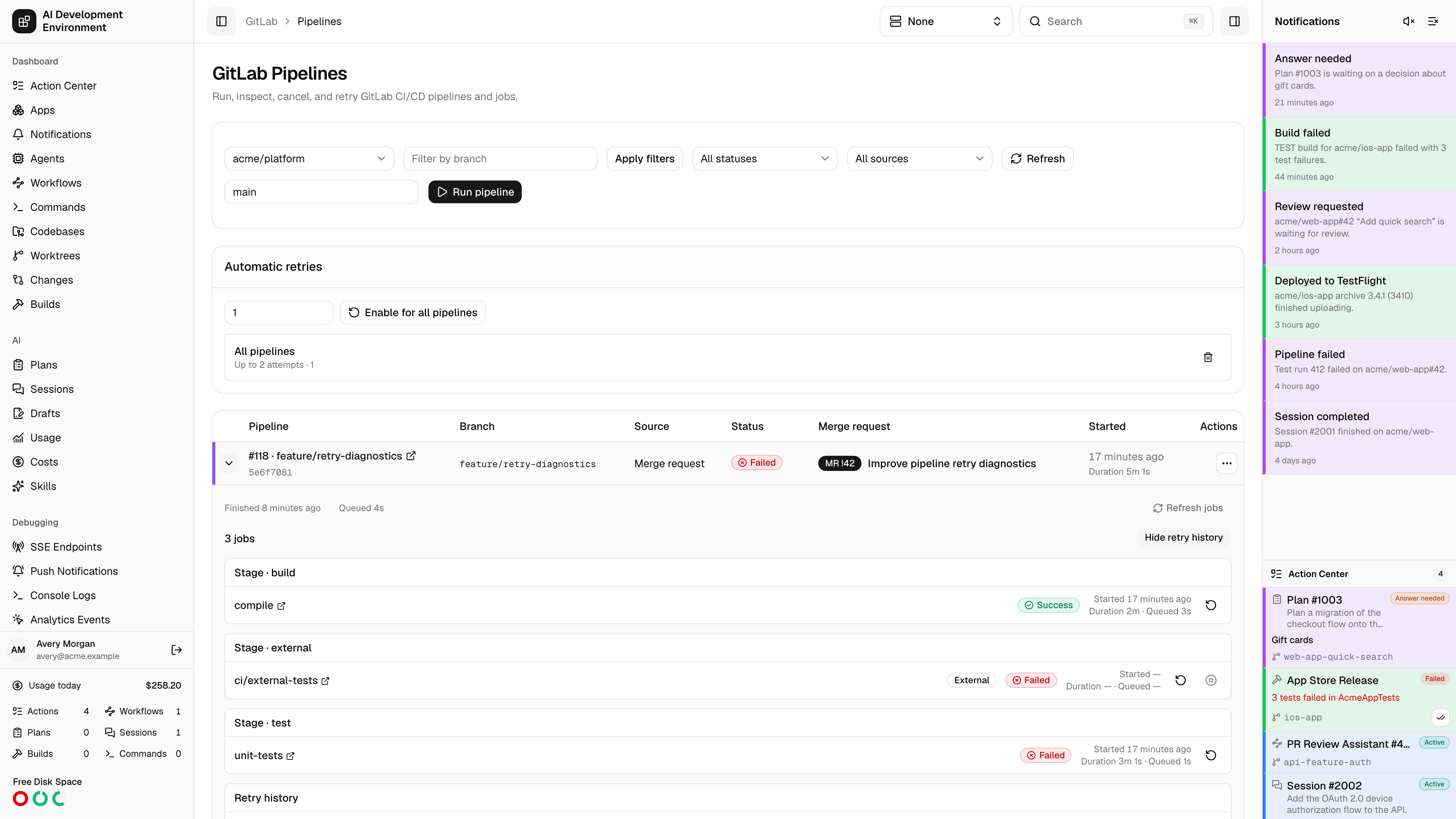Cancel the ci/external-tests job
This screenshot has height=819, width=1456.
(x=1210, y=681)
